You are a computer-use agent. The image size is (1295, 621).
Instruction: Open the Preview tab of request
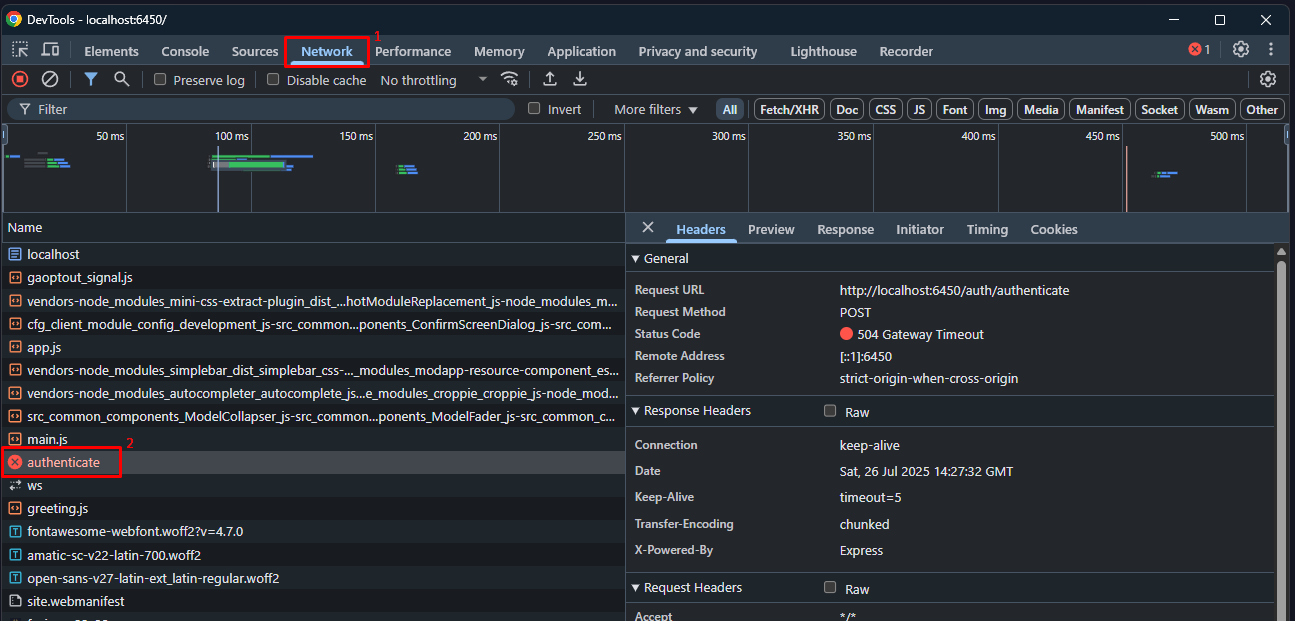(771, 229)
